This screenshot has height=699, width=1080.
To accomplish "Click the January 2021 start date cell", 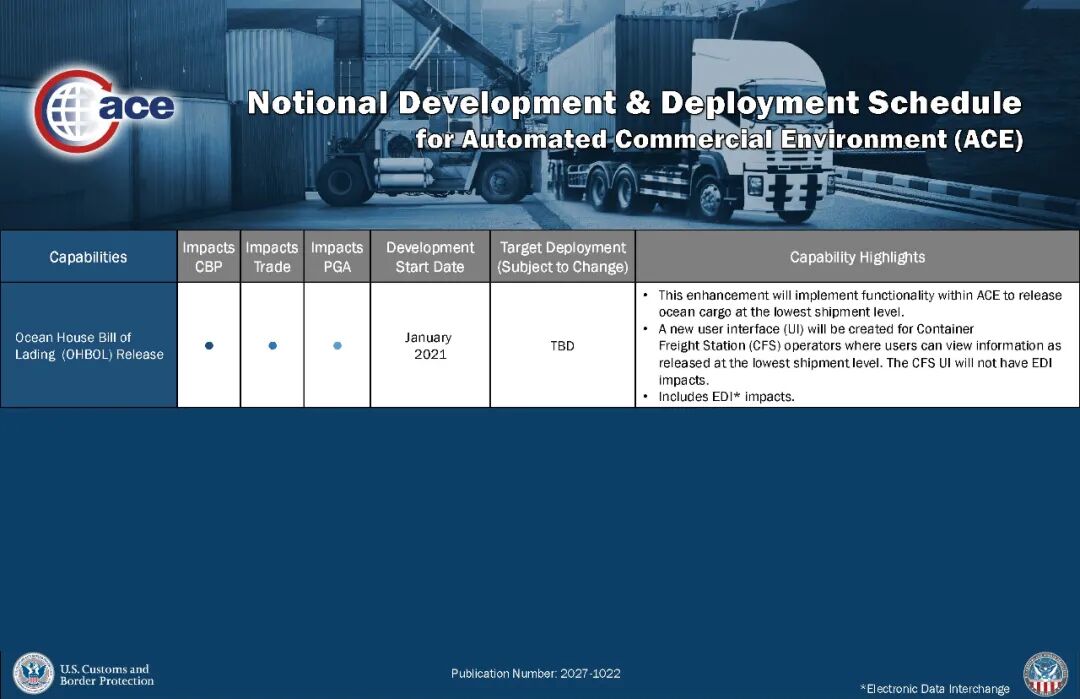I will point(430,346).
